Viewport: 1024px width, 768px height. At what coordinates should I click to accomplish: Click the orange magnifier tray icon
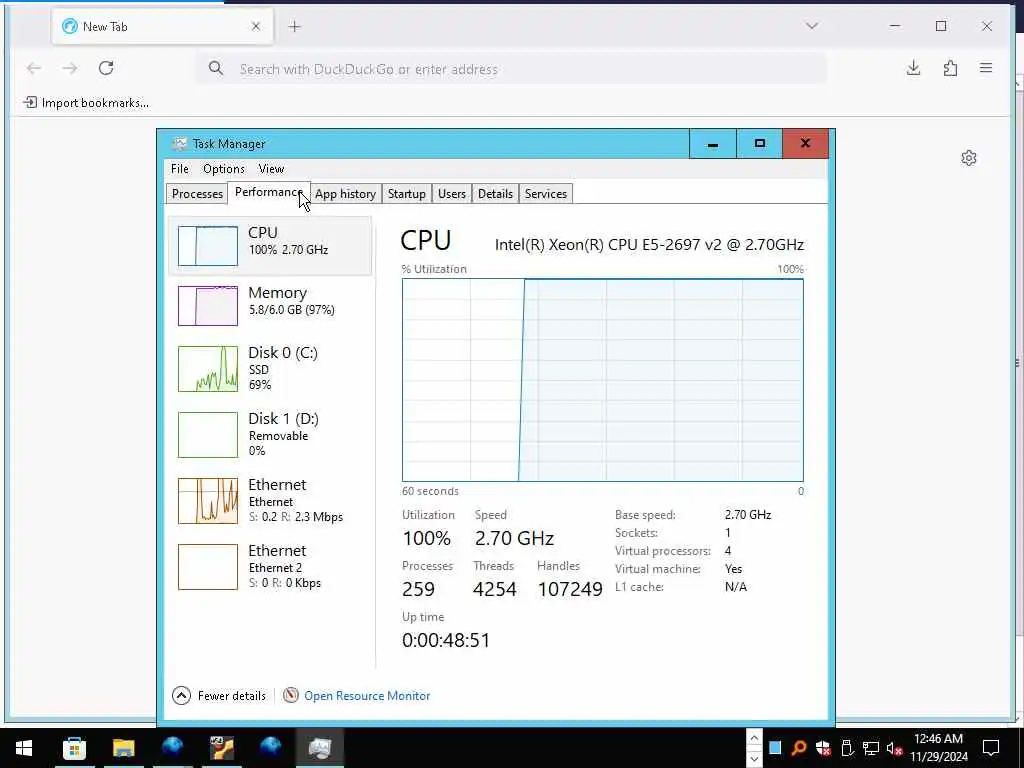pos(799,748)
